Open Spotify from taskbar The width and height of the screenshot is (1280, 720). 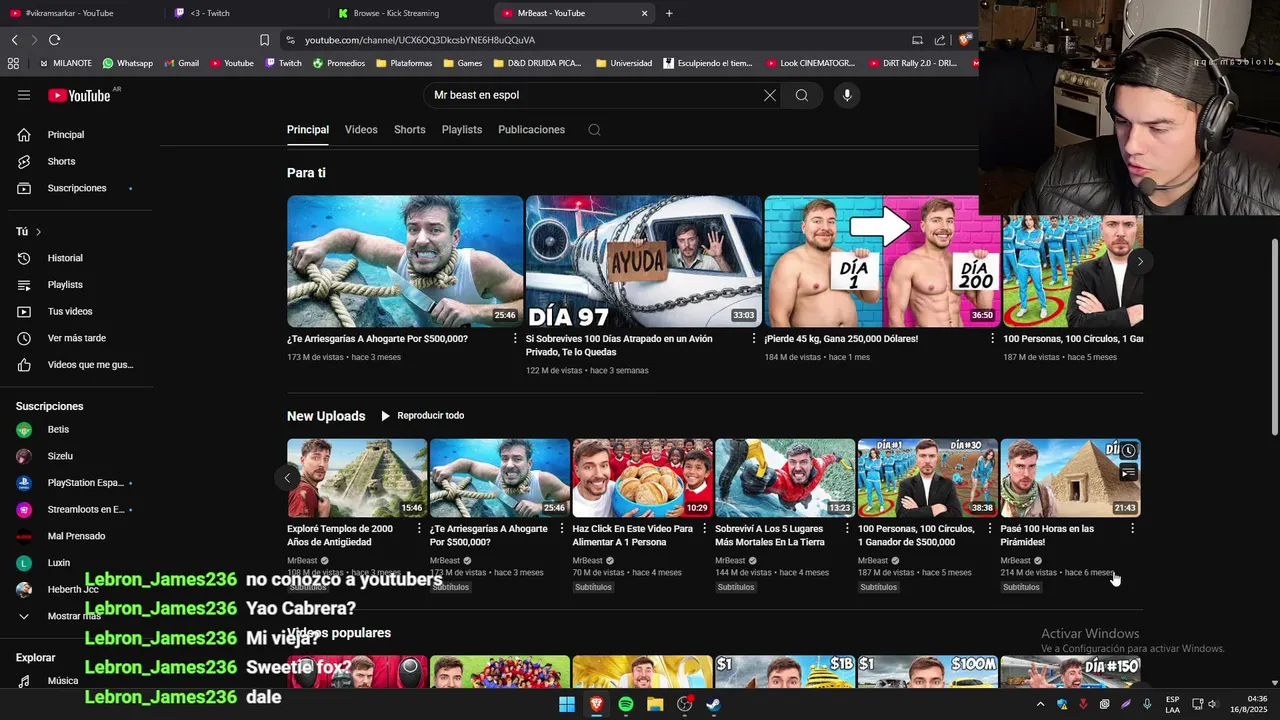[x=626, y=704]
